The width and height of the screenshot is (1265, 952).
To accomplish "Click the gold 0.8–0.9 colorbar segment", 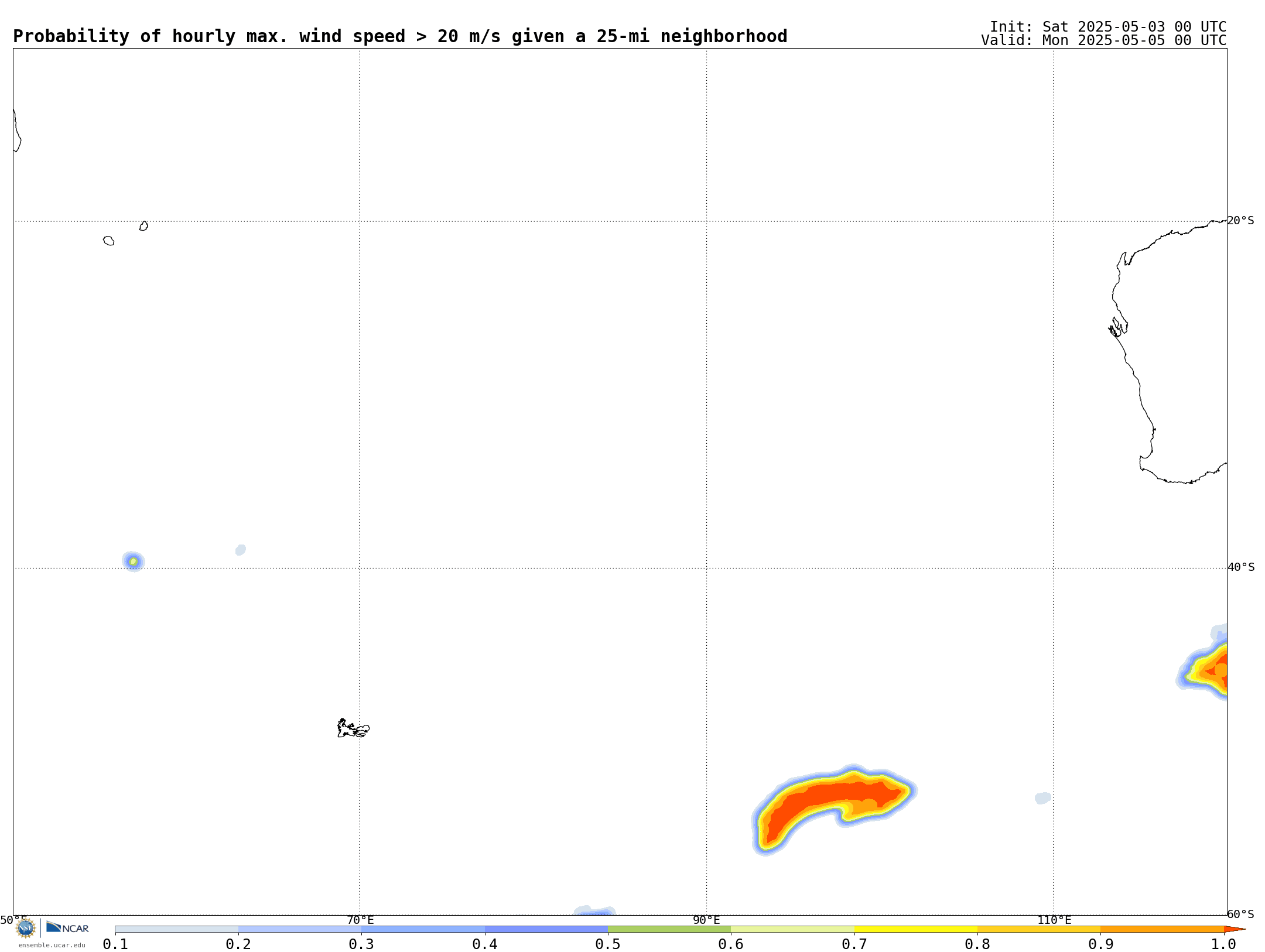I will [1039, 929].
